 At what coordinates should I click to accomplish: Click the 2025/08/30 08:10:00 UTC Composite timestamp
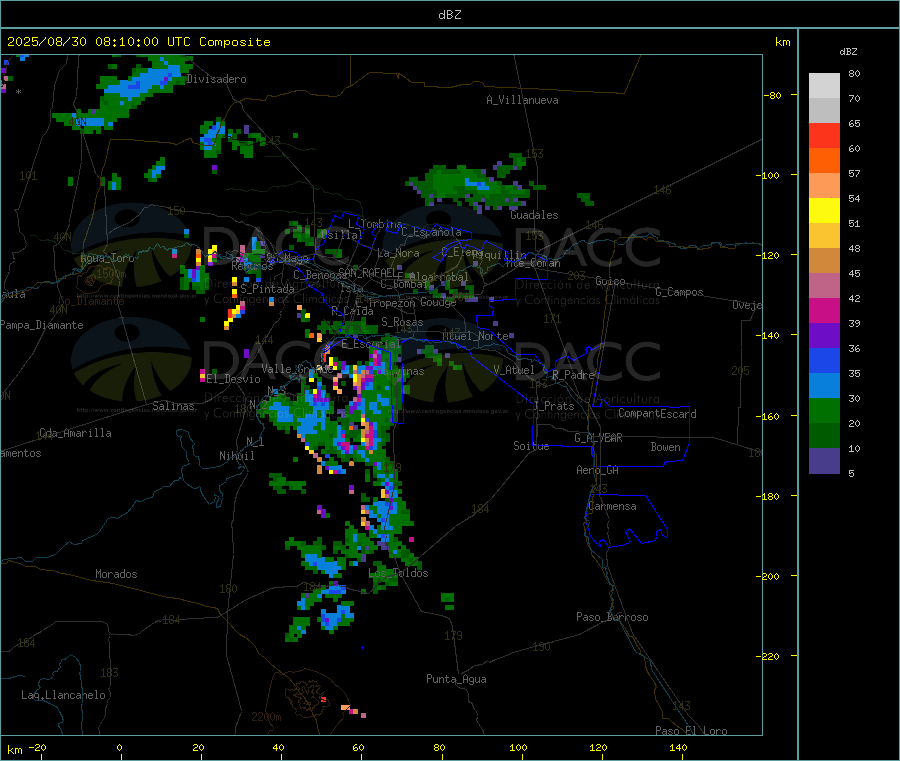click(138, 42)
